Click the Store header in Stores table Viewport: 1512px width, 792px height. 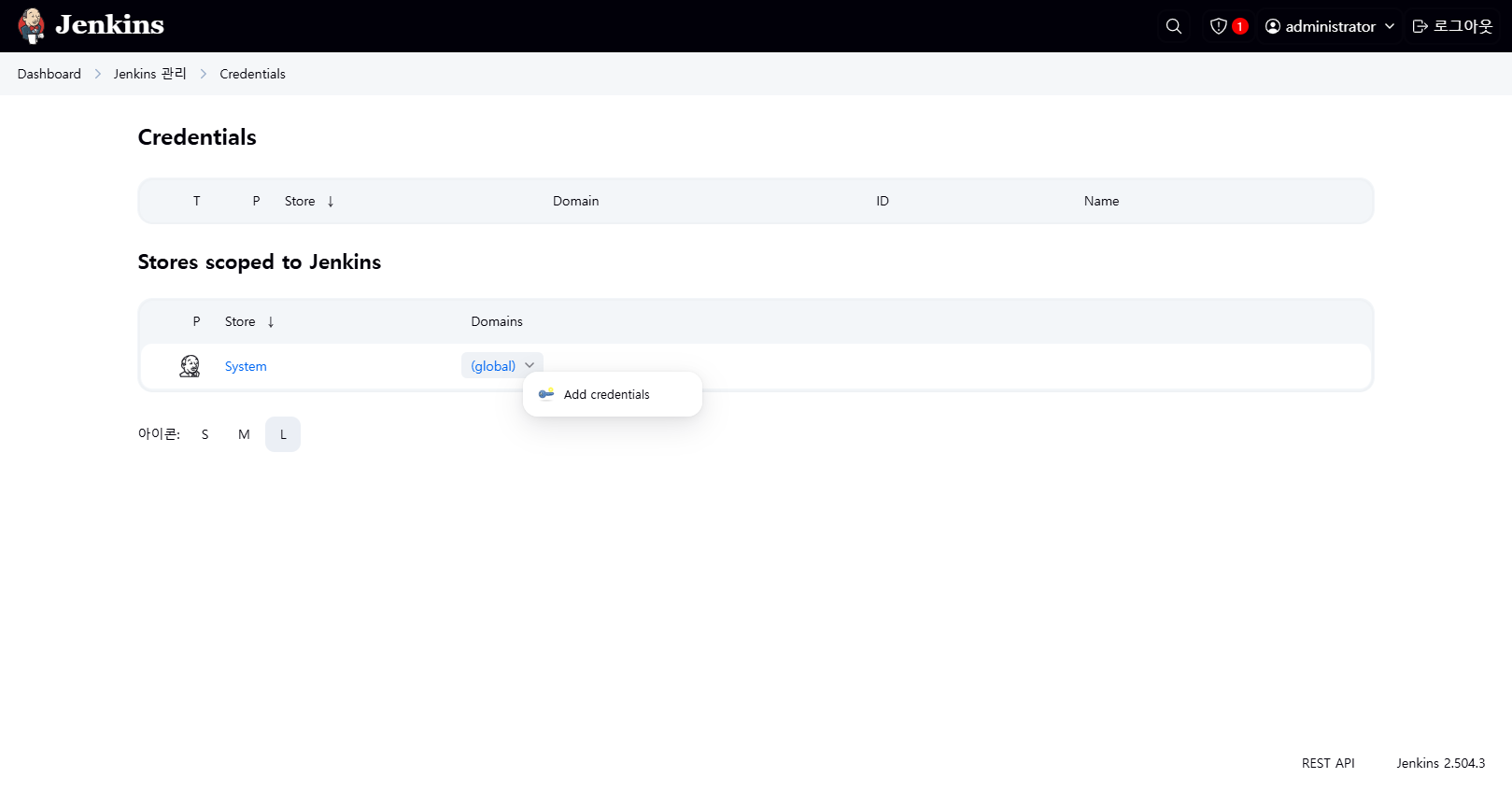[240, 321]
